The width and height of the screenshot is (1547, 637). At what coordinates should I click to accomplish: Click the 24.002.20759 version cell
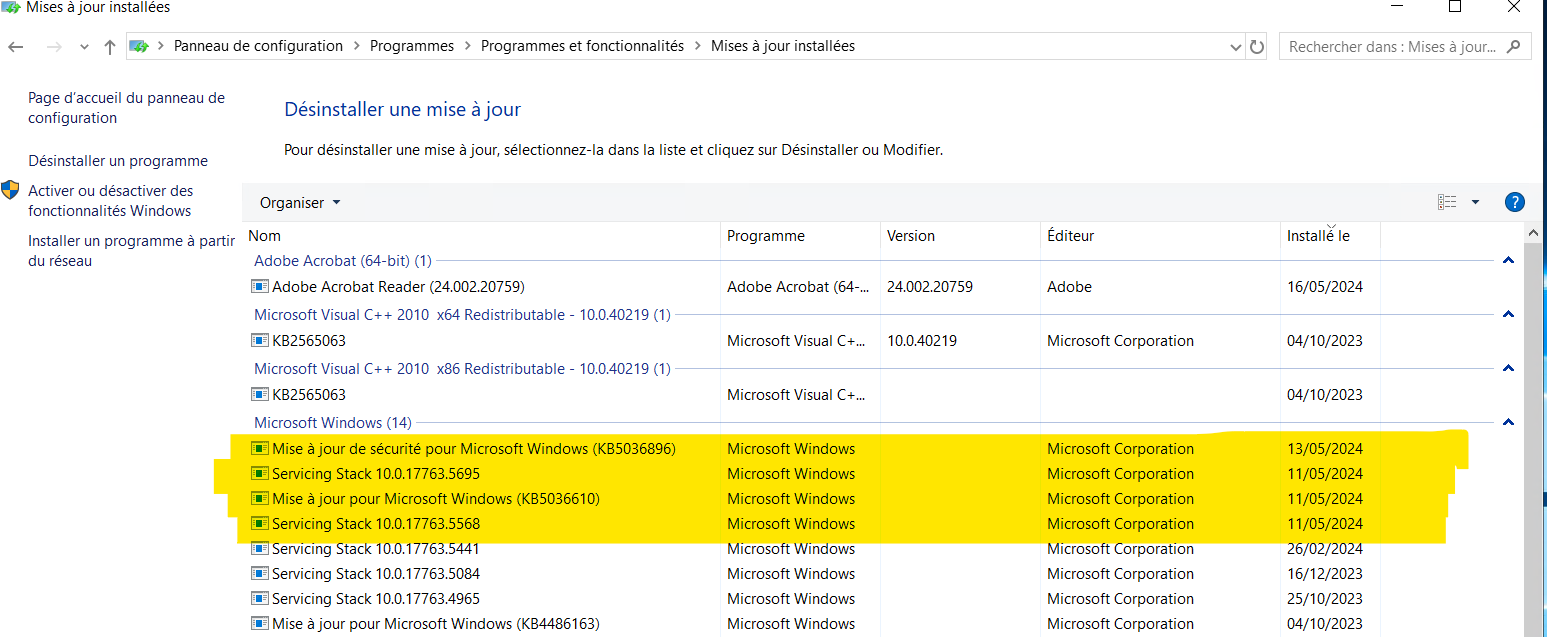pyautogui.click(x=930, y=287)
